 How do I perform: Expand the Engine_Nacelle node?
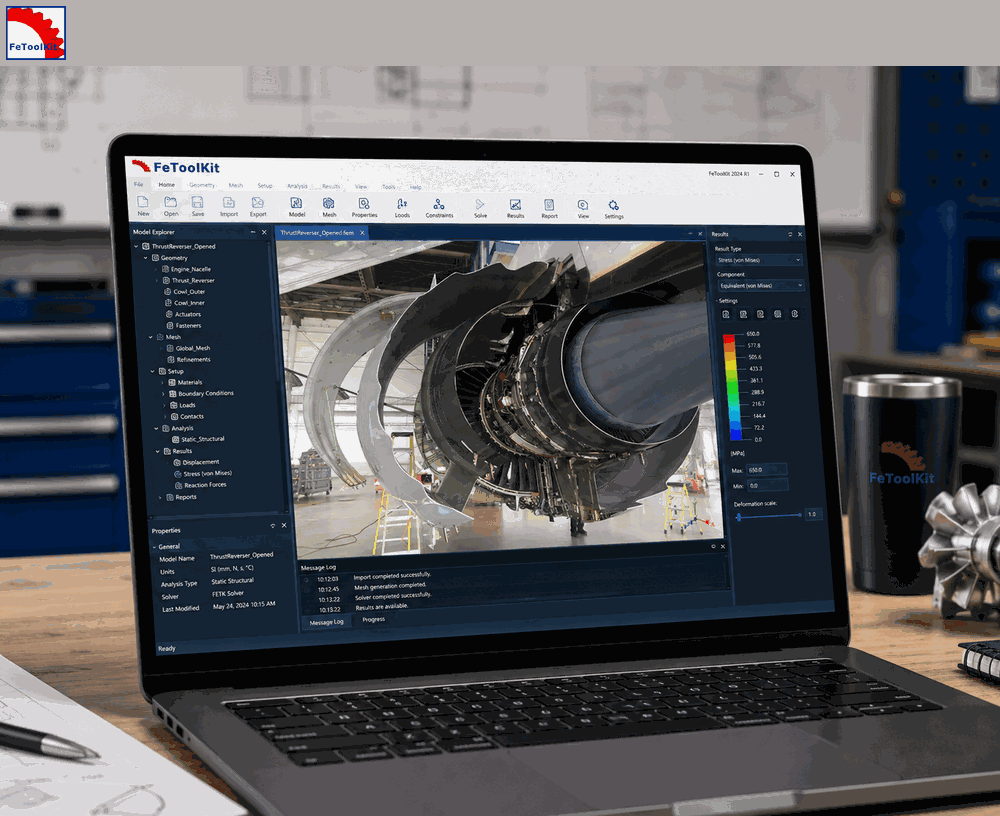(156, 269)
